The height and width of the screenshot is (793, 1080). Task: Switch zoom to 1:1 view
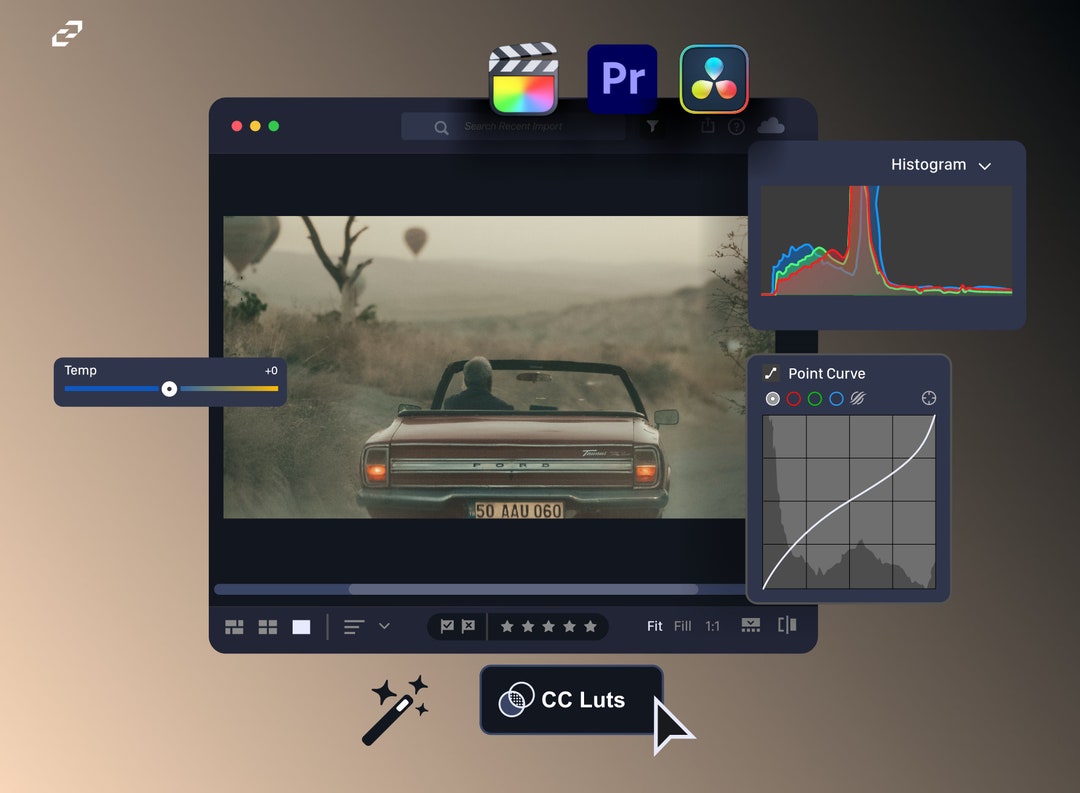(712, 626)
